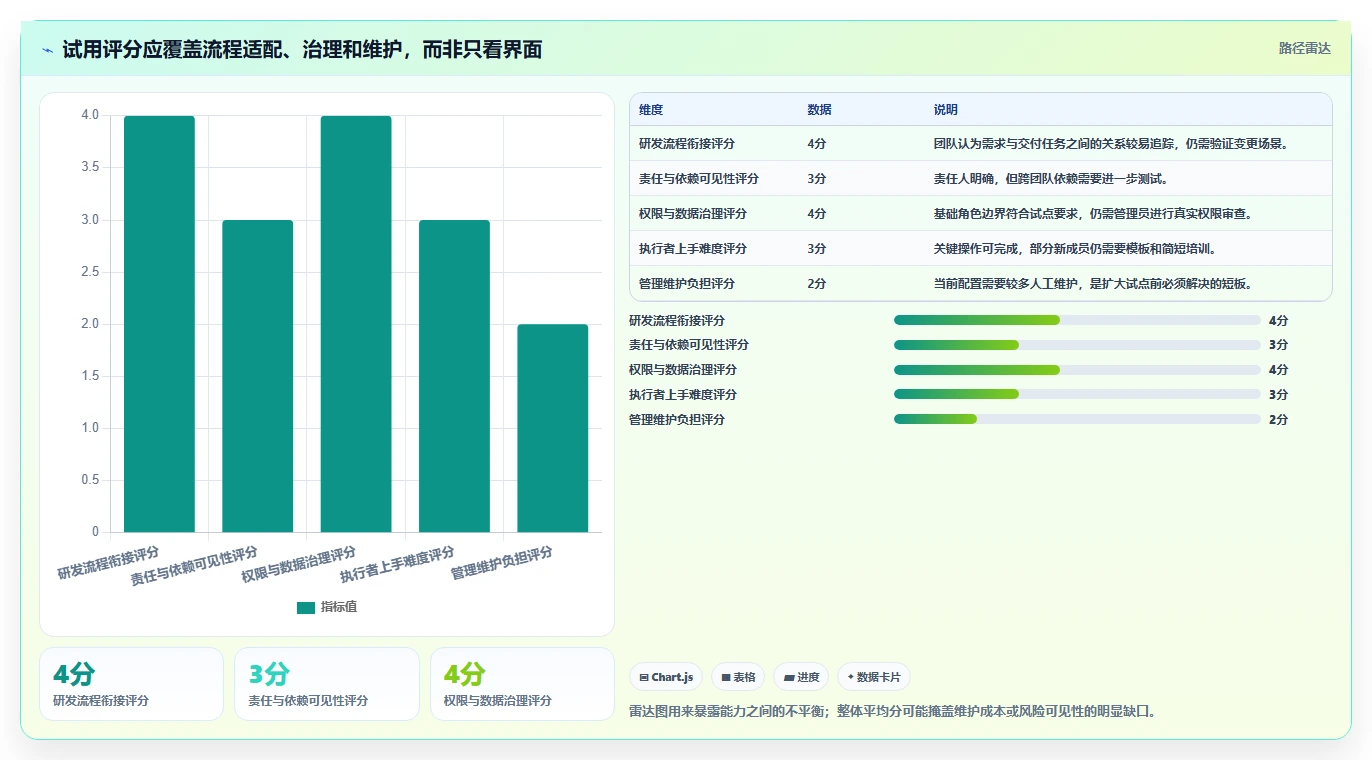The image size is (1372, 760).
Task: Click the 执行者上手难度评分 chart bar
Action: pyautogui.click(x=454, y=376)
